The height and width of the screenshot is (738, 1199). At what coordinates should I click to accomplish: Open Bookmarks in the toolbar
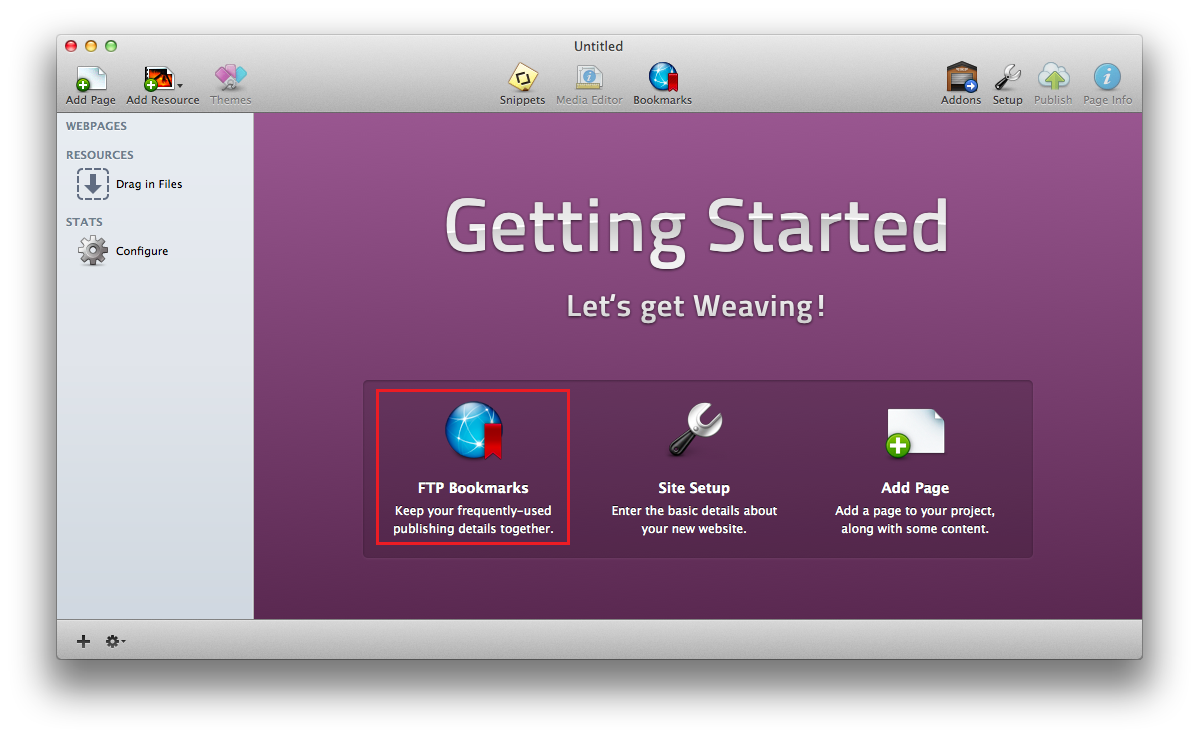pos(662,77)
